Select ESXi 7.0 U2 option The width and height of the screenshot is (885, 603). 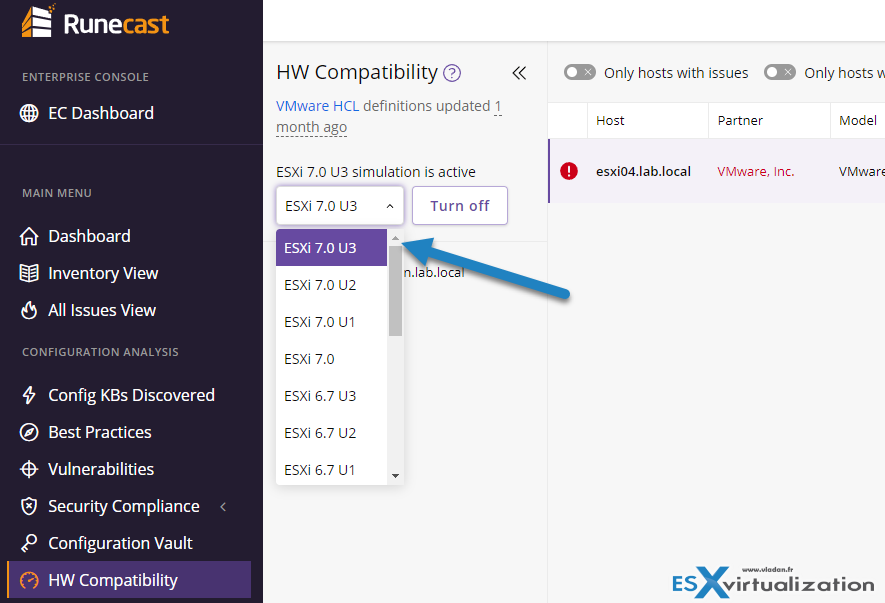pyautogui.click(x=331, y=285)
